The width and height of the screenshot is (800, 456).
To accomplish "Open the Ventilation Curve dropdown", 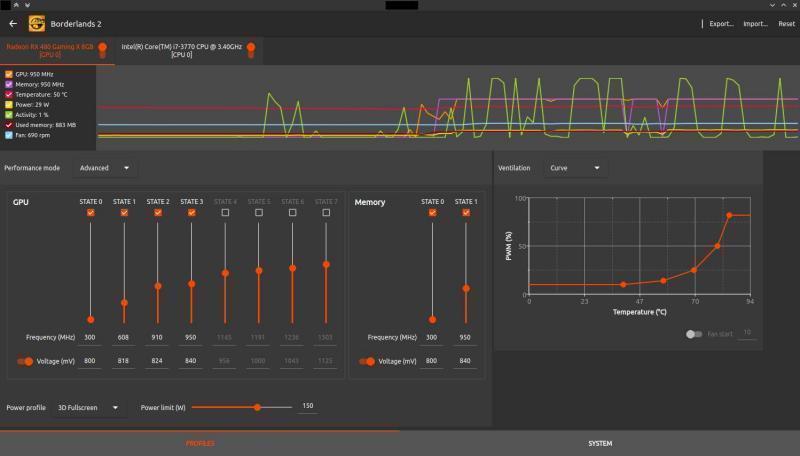I will (575, 168).
